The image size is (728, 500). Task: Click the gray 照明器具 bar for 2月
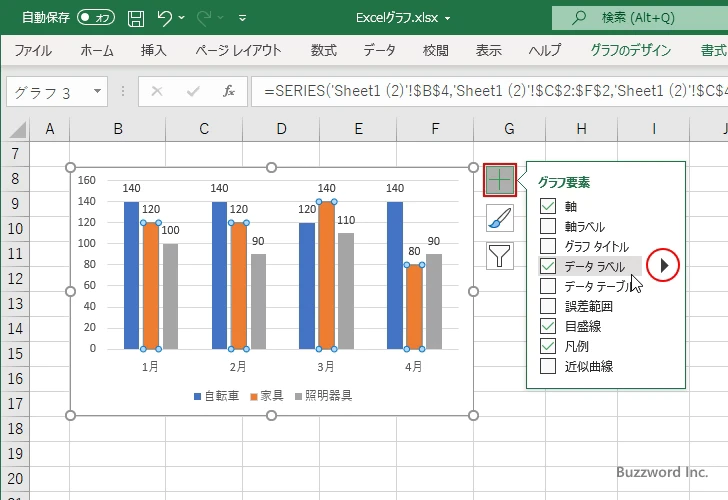pyautogui.click(x=259, y=301)
